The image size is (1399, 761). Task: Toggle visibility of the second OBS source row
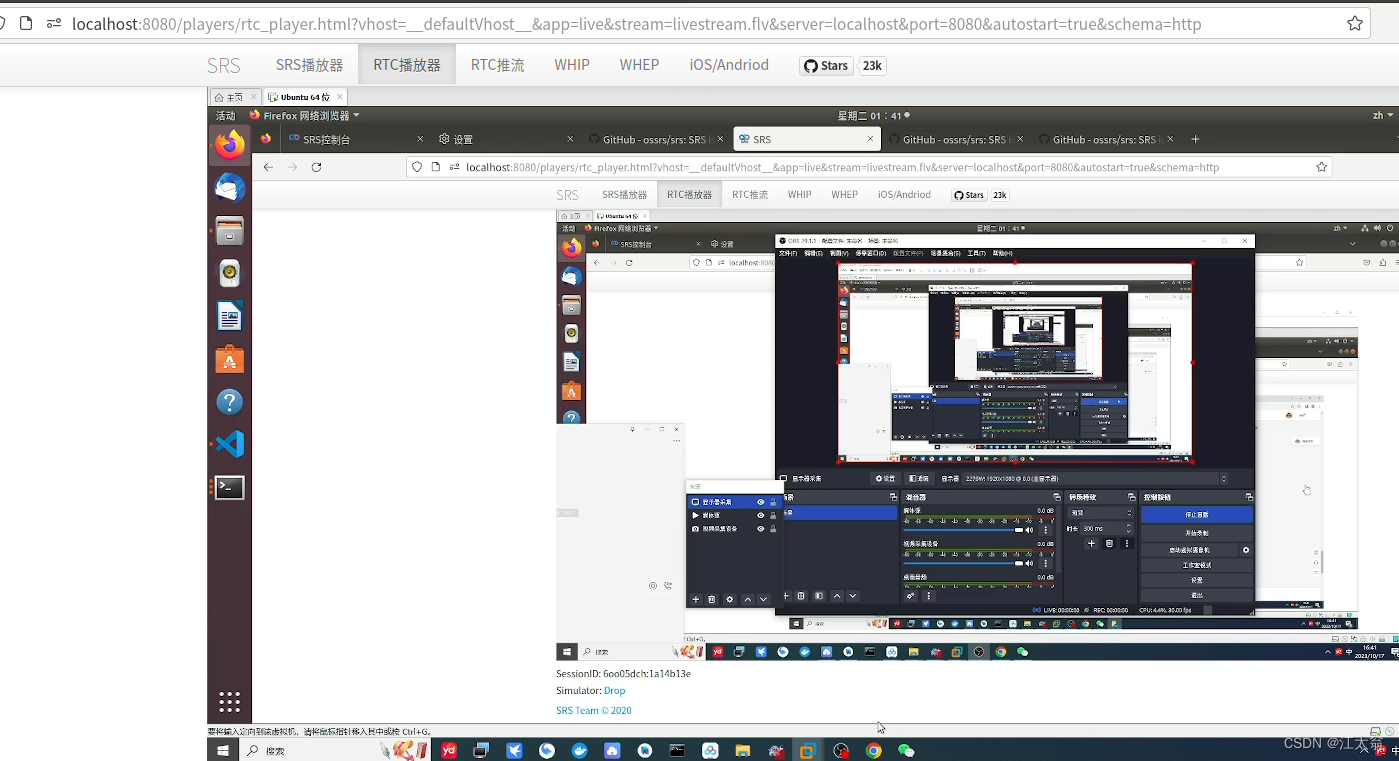point(760,515)
